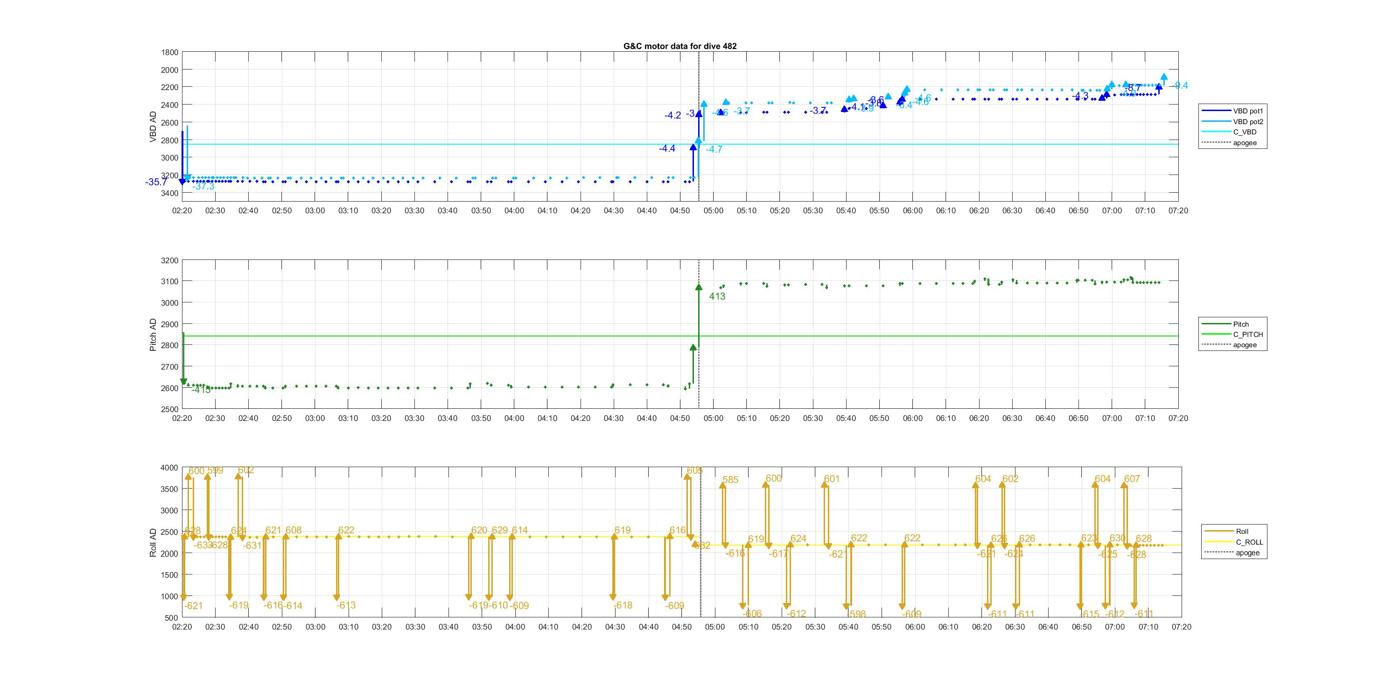Click the '06:00' x-tick under the Pitch plot

point(912,418)
